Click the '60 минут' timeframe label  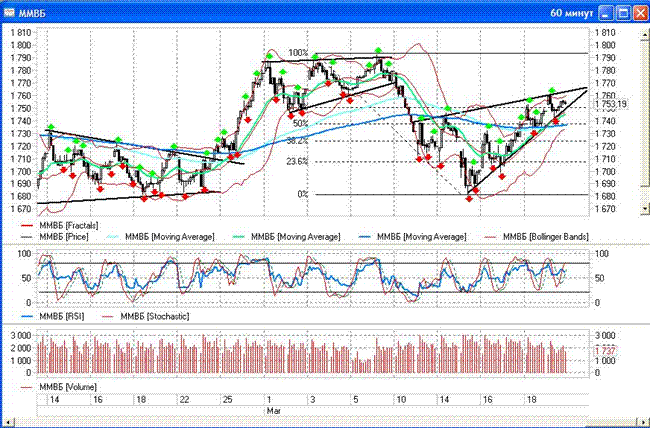(x=572, y=13)
